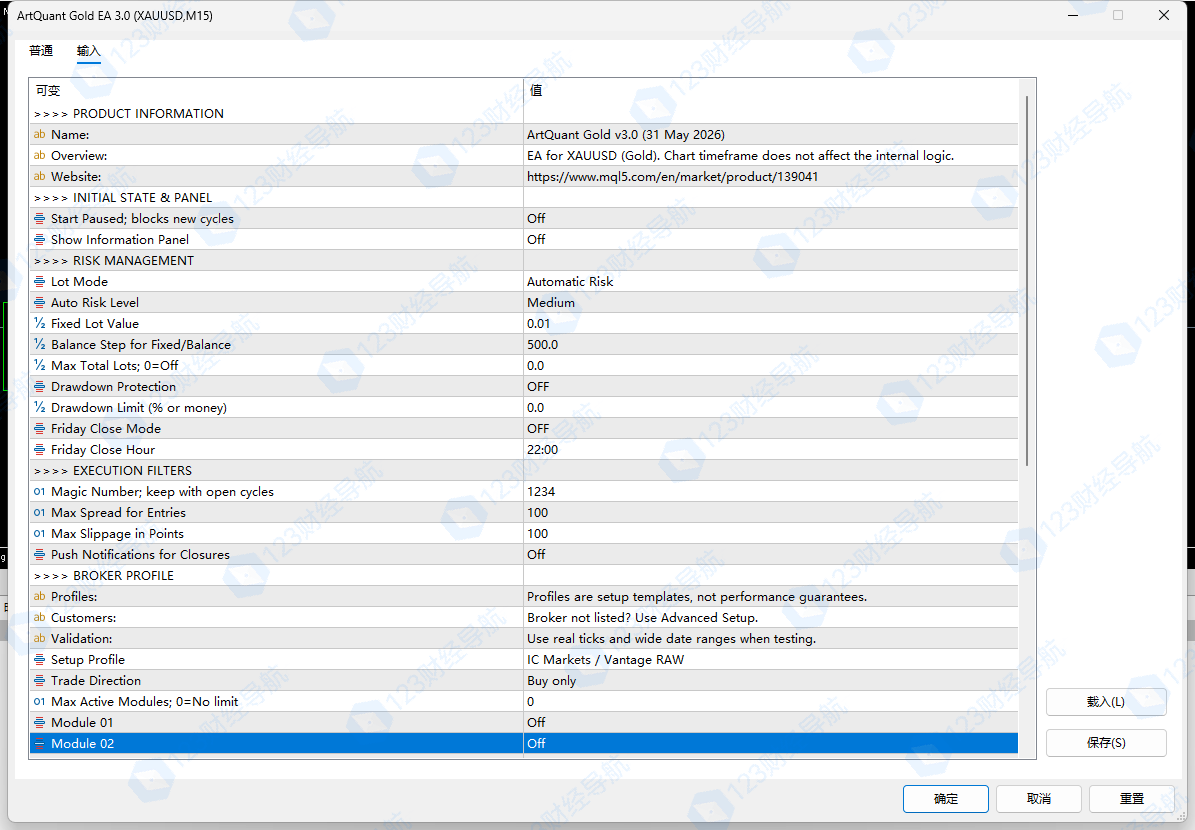Image resolution: width=1195 pixels, height=830 pixels.
Task: Click the enum icon beside Show Information Panel
Action: [40, 239]
